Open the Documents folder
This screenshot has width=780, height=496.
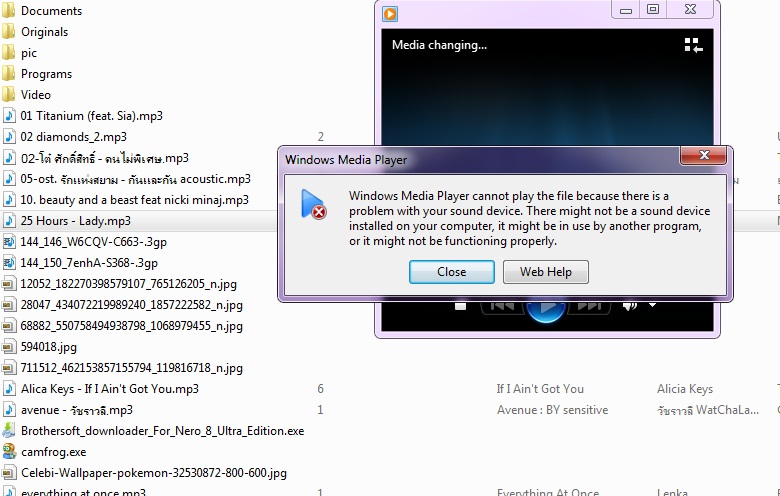pos(8,10)
